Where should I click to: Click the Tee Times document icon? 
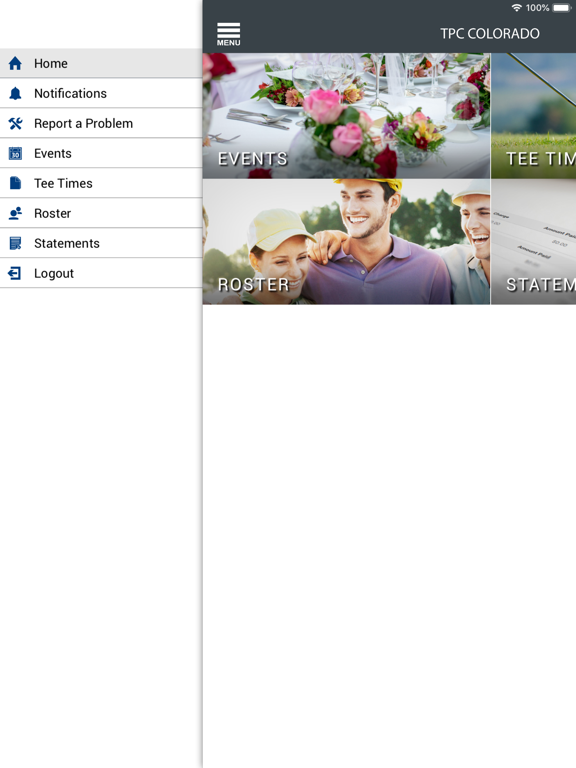tap(15, 183)
